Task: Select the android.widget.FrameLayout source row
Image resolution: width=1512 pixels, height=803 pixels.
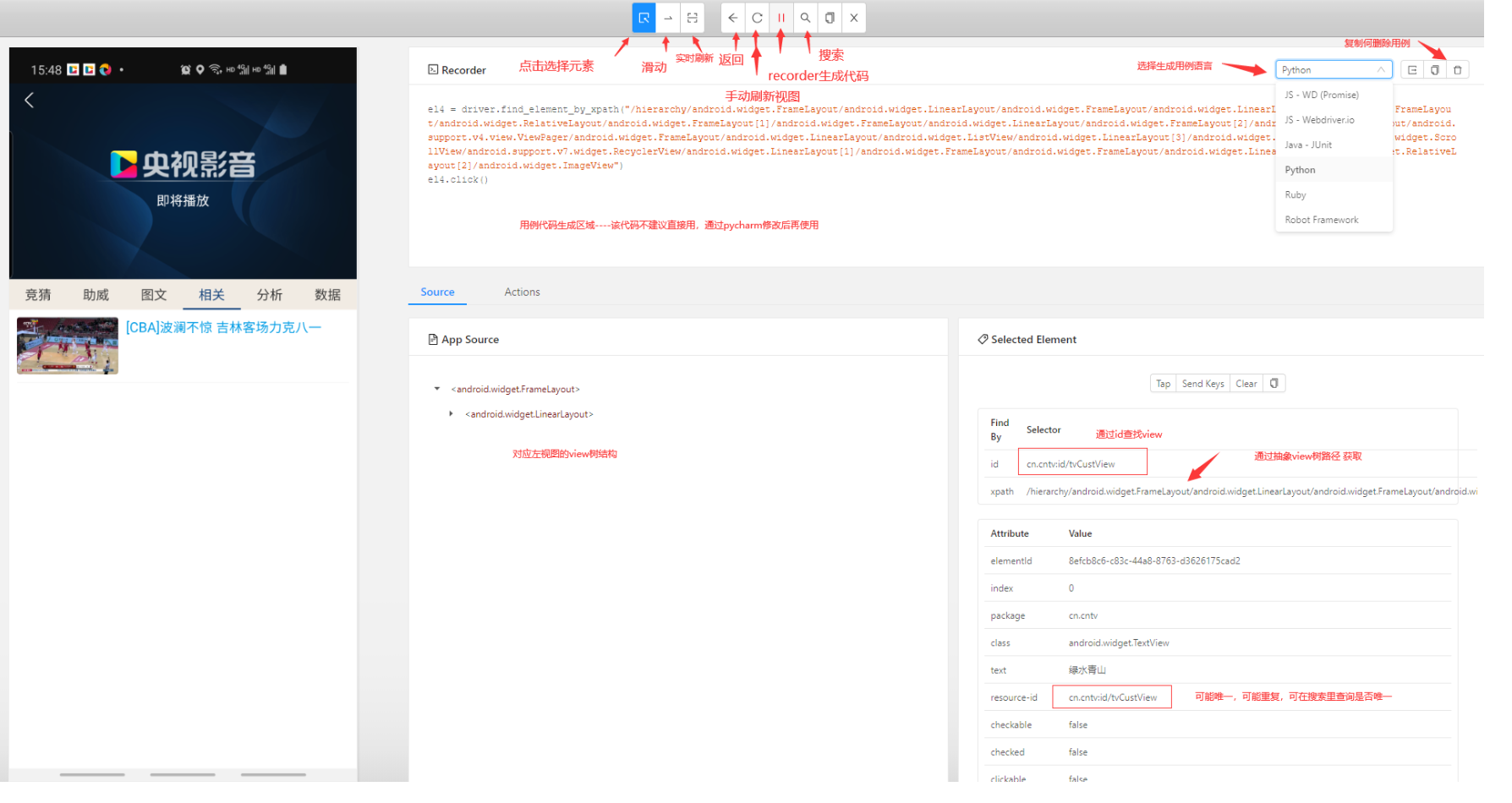Action: click(x=515, y=390)
